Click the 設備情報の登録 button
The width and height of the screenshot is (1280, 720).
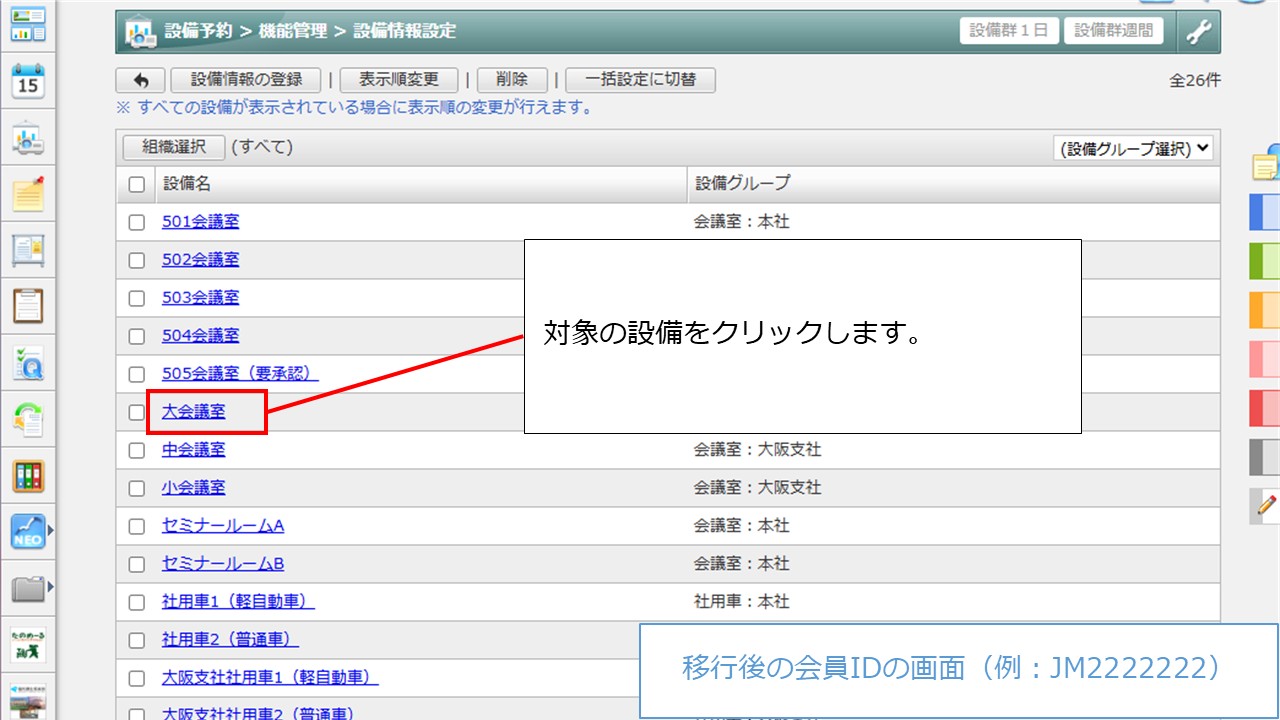(x=246, y=80)
